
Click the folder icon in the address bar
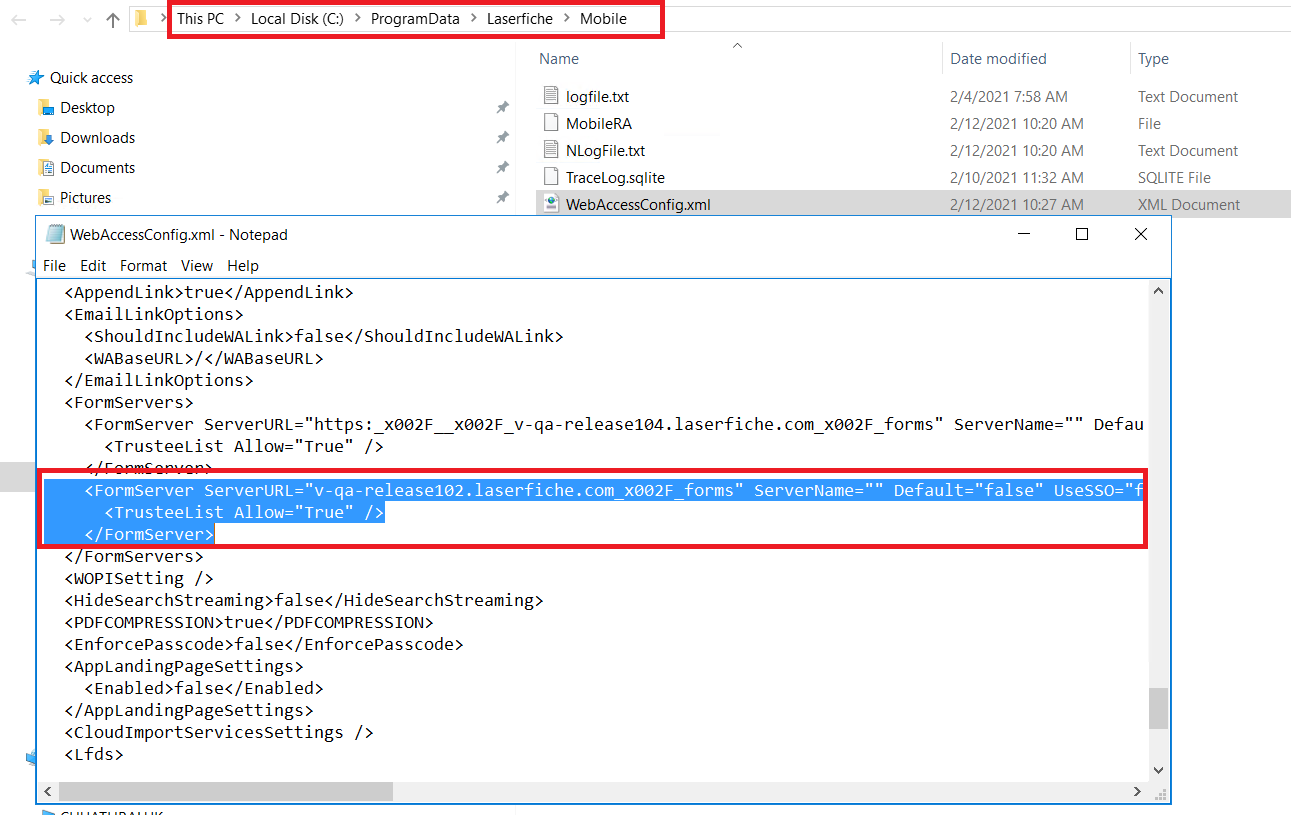[x=142, y=18]
